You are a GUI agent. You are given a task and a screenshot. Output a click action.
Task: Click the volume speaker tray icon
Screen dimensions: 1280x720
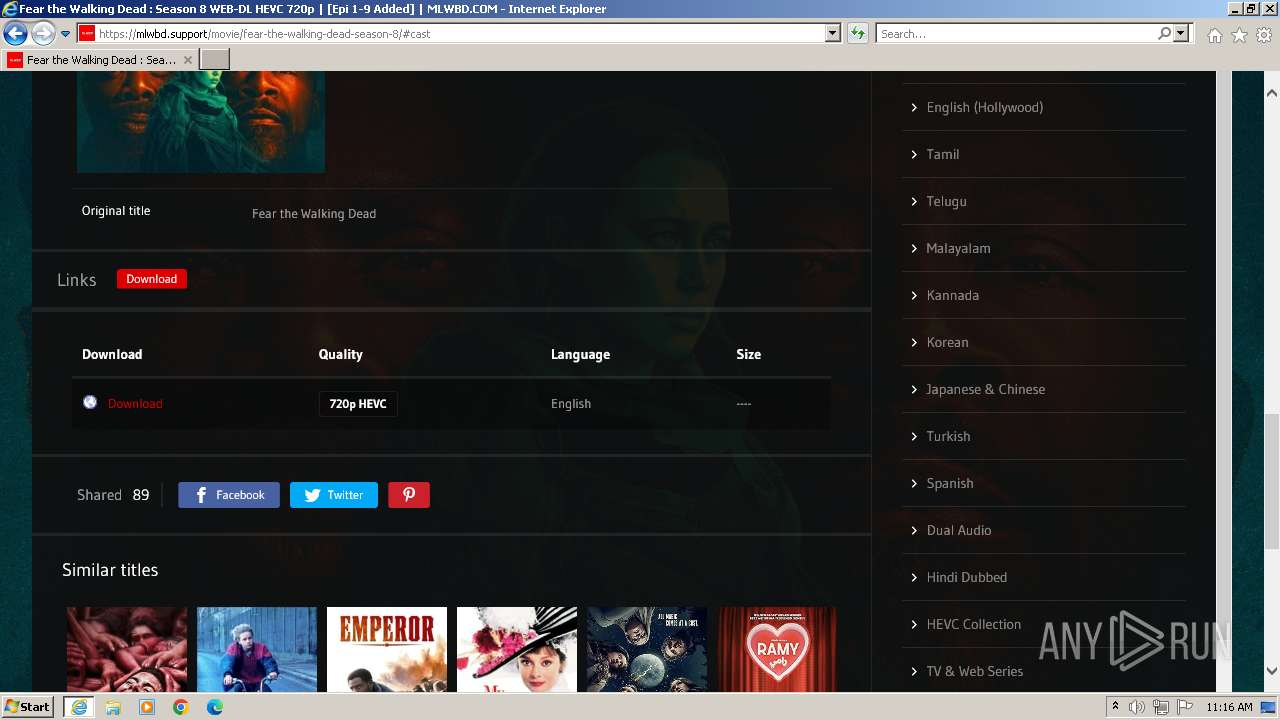[x=1137, y=707]
